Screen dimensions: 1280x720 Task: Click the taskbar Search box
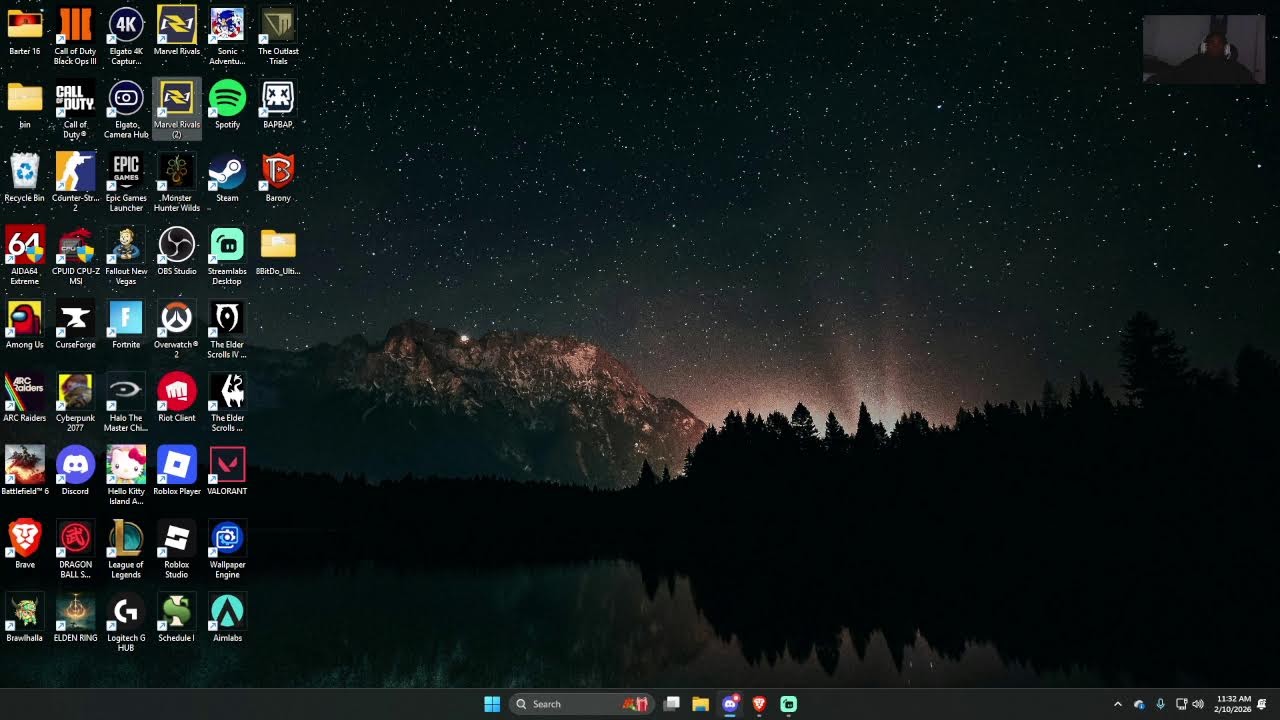(582, 704)
